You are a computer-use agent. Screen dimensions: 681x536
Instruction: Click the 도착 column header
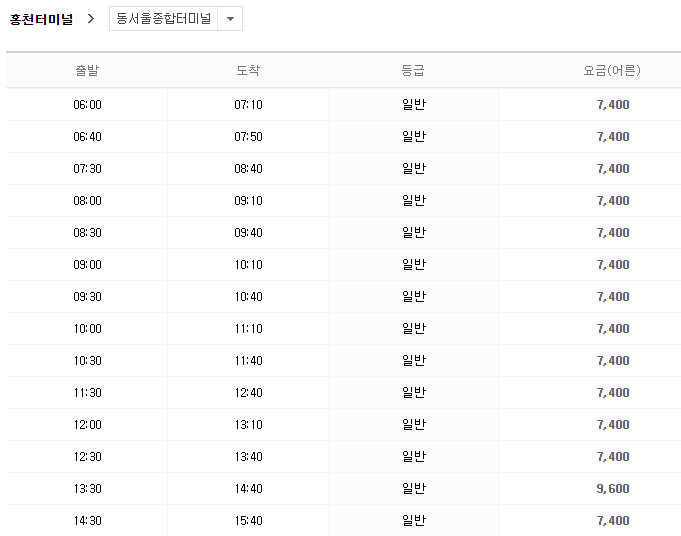coord(248,70)
